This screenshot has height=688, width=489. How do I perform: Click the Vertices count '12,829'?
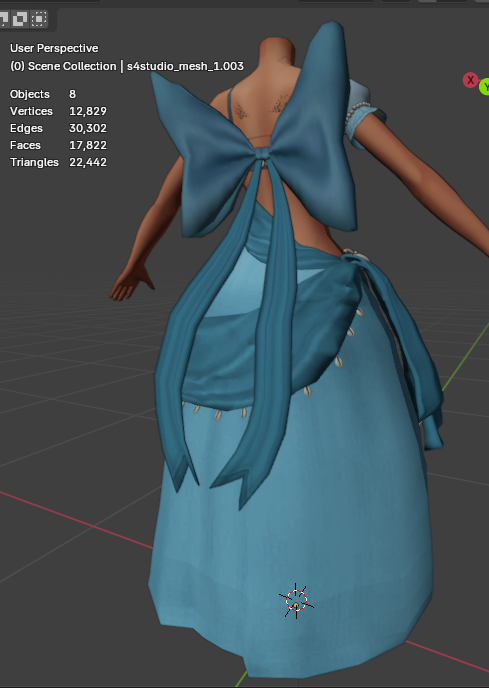[88, 111]
